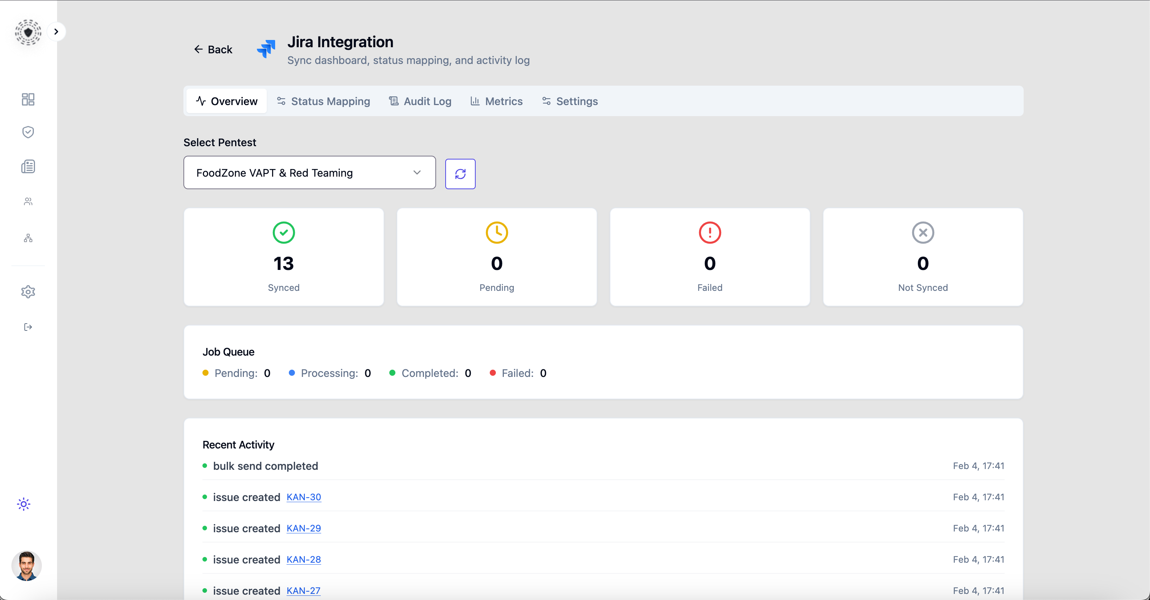Switch to the Metrics tab
1150x600 pixels.
coord(496,101)
